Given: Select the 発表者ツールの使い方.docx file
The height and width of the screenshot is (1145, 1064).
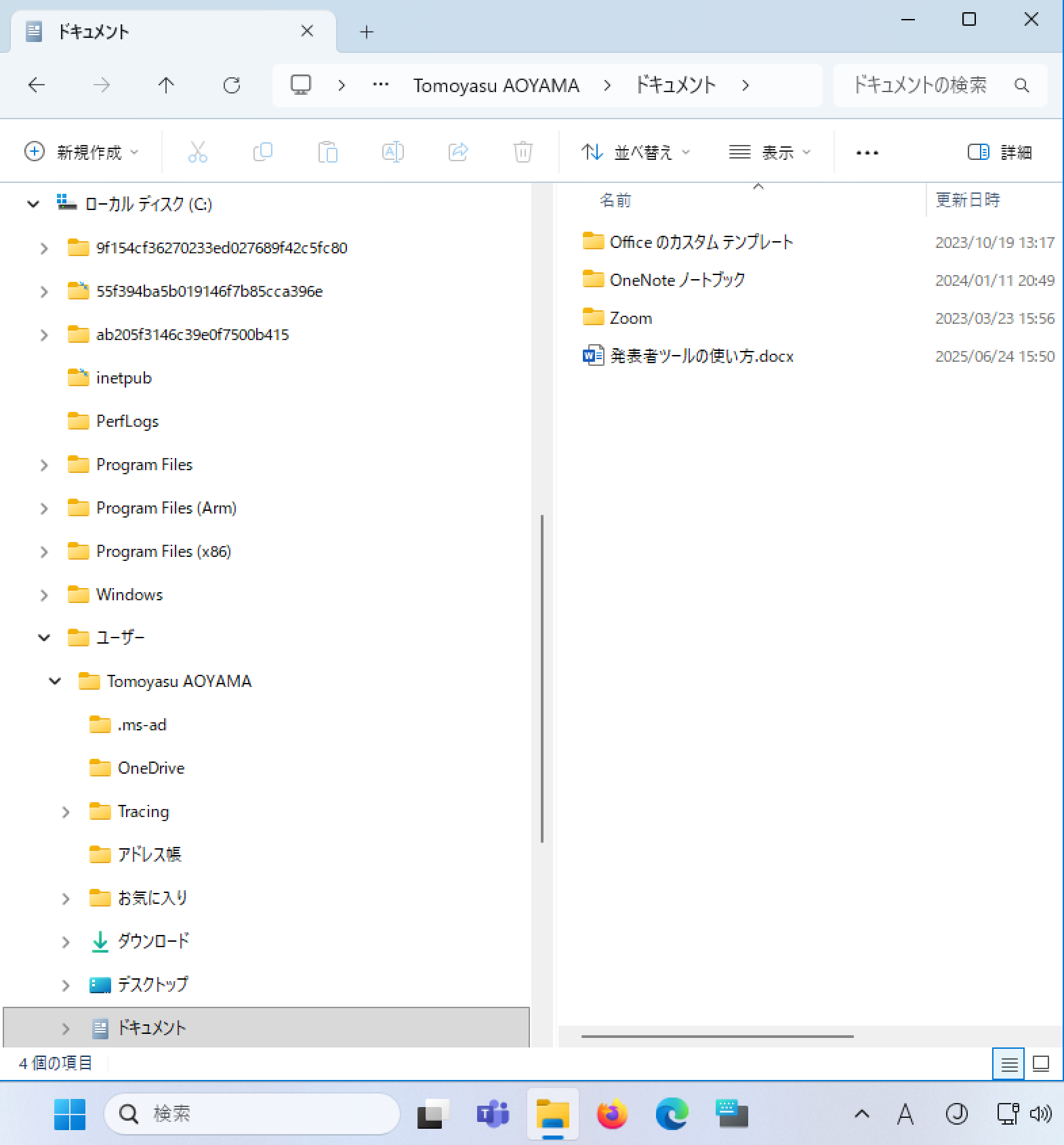Looking at the screenshot, I should 701,356.
